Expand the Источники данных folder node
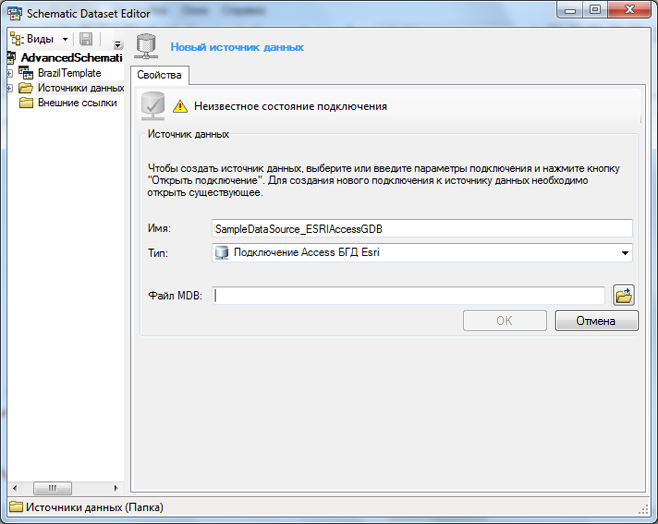The height and width of the screenshot is (524, 658). pyautogui.click(x=10, y=89)
